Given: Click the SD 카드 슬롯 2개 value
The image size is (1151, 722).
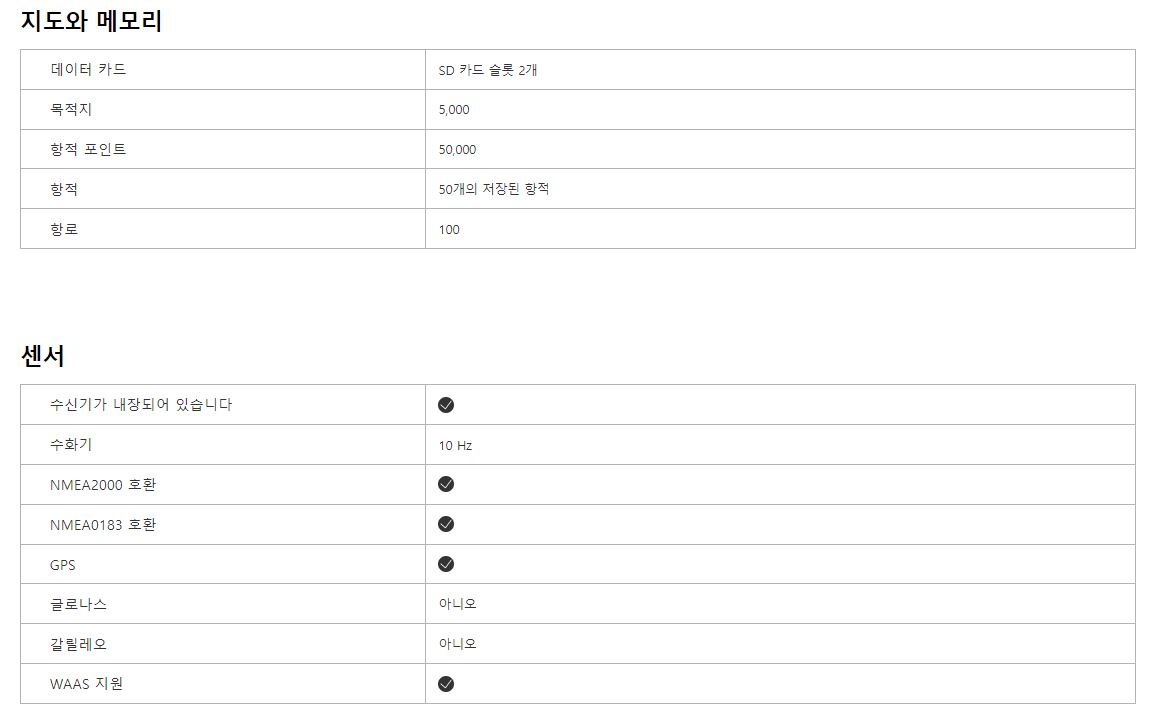Looking at the screenshot, I should click(488, 70).
